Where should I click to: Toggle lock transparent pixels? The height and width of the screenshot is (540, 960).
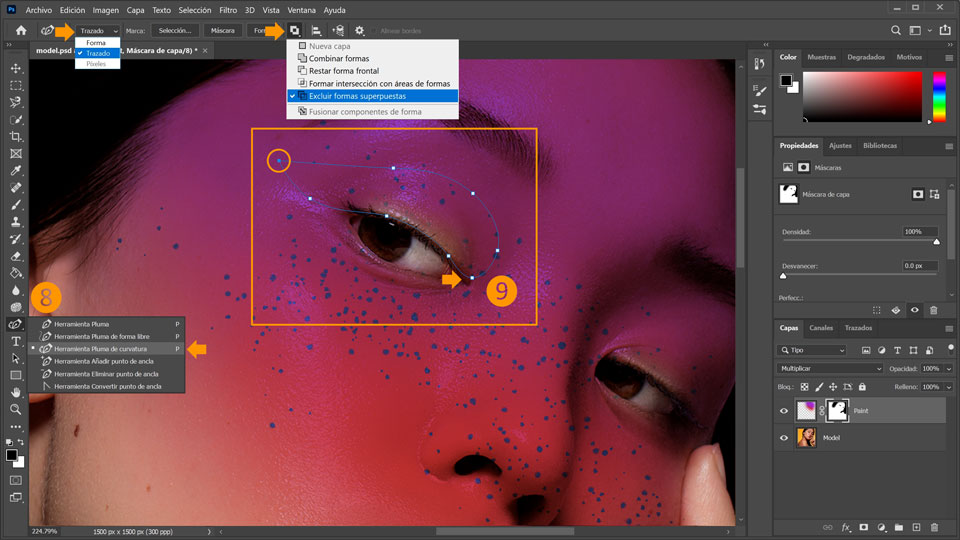[804, 387]
